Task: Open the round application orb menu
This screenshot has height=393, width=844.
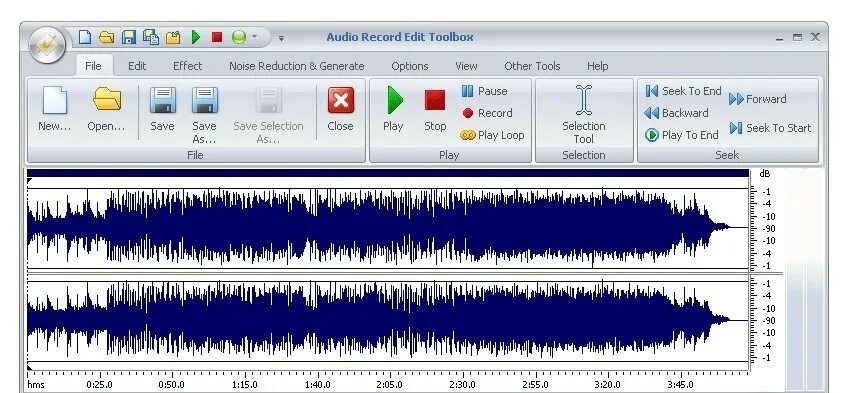Action: tap(46, 45)
